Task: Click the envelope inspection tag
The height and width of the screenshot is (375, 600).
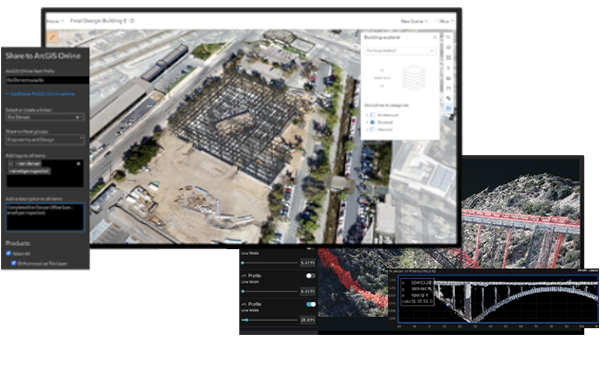Action: pos(29,171)
